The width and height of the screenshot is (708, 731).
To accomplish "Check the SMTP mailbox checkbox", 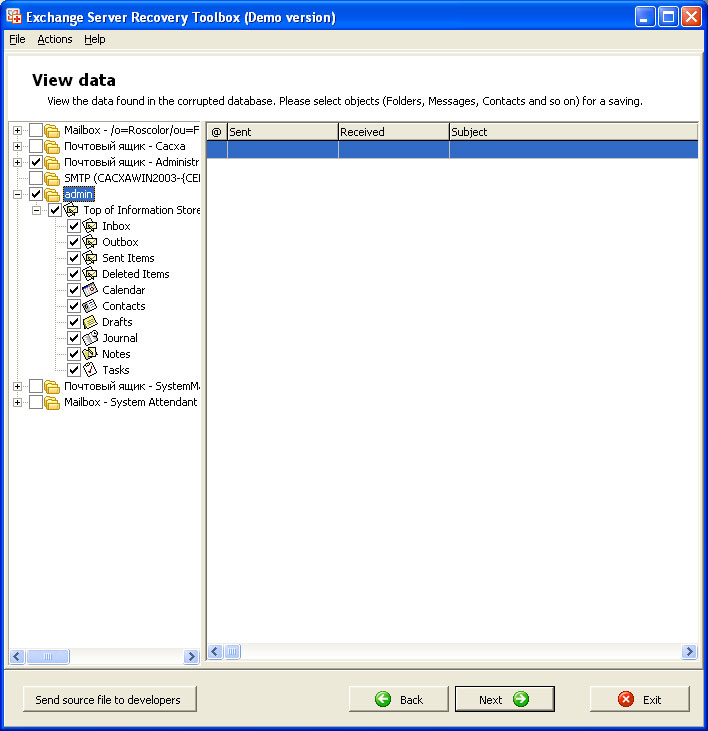I will coord(36,178).
